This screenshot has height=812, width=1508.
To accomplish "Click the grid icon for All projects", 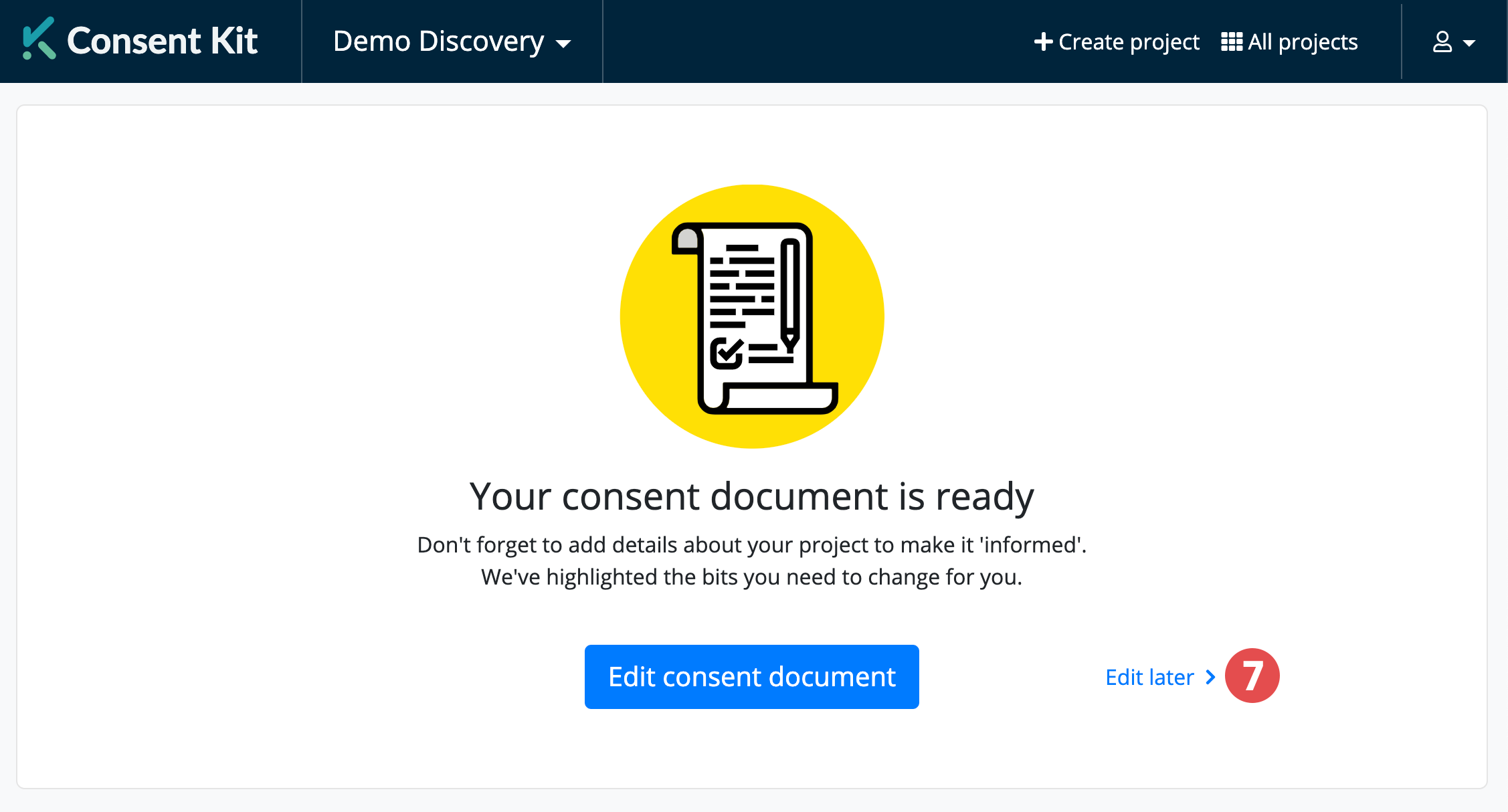I will [x=1231, y=41].
